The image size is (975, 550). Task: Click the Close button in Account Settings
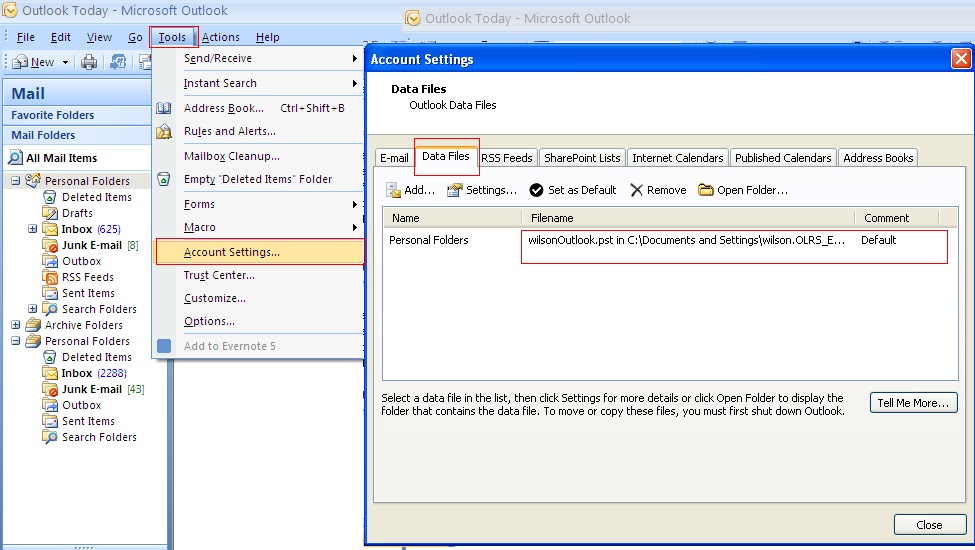pos(930,525)
